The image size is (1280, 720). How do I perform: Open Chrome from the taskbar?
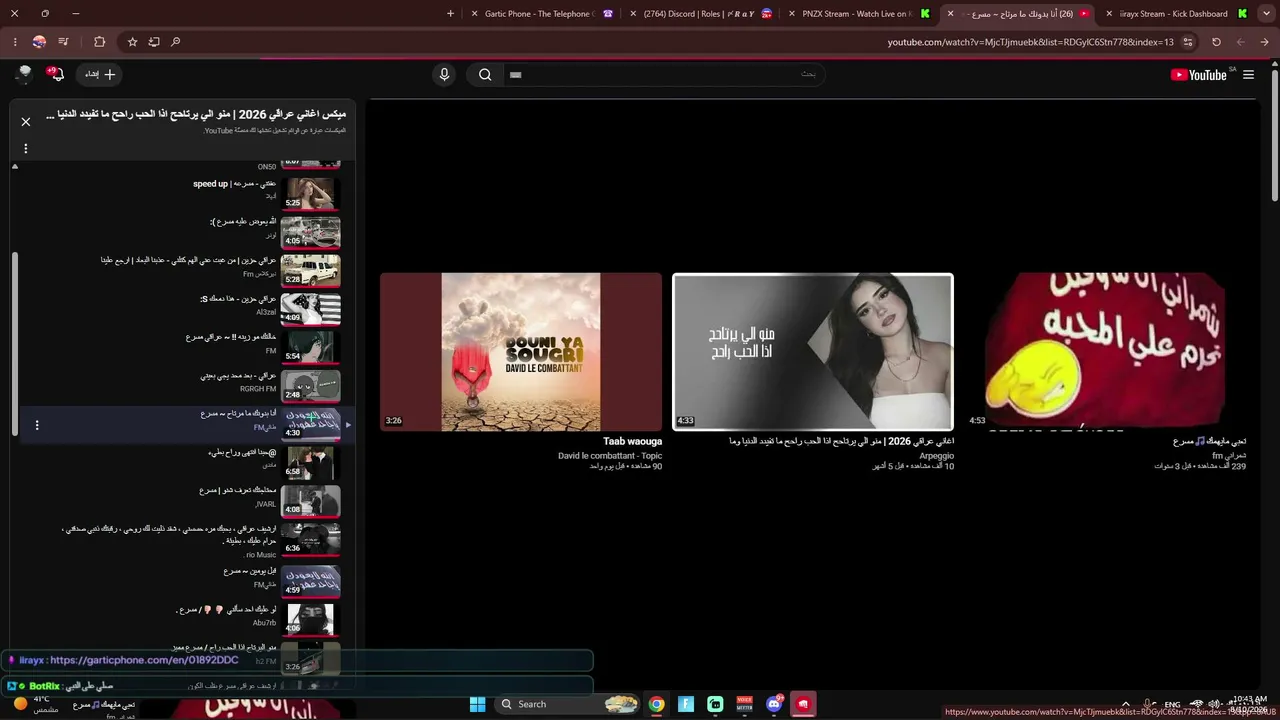click(656, 704)
